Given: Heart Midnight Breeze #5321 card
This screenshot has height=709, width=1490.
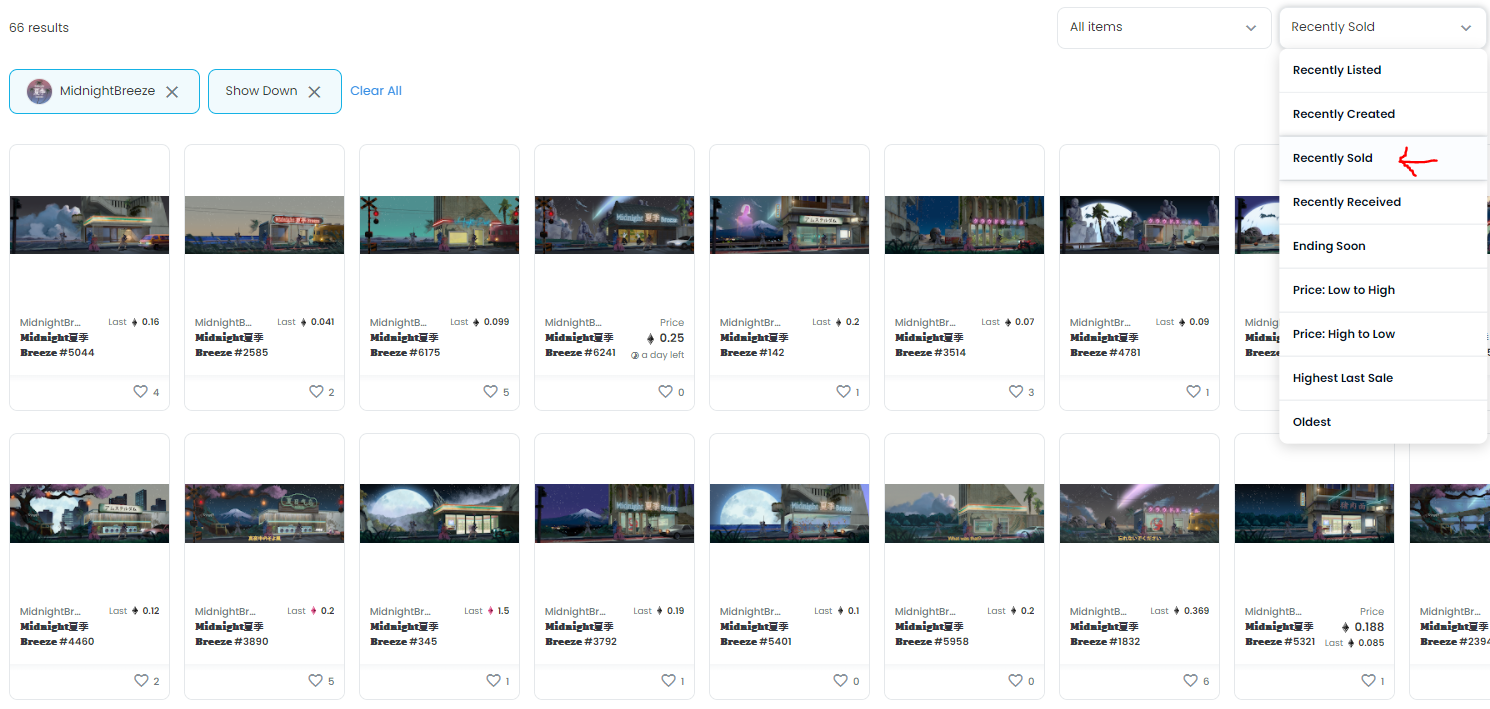Looking at the screenshot, I should click(1367, 681).
